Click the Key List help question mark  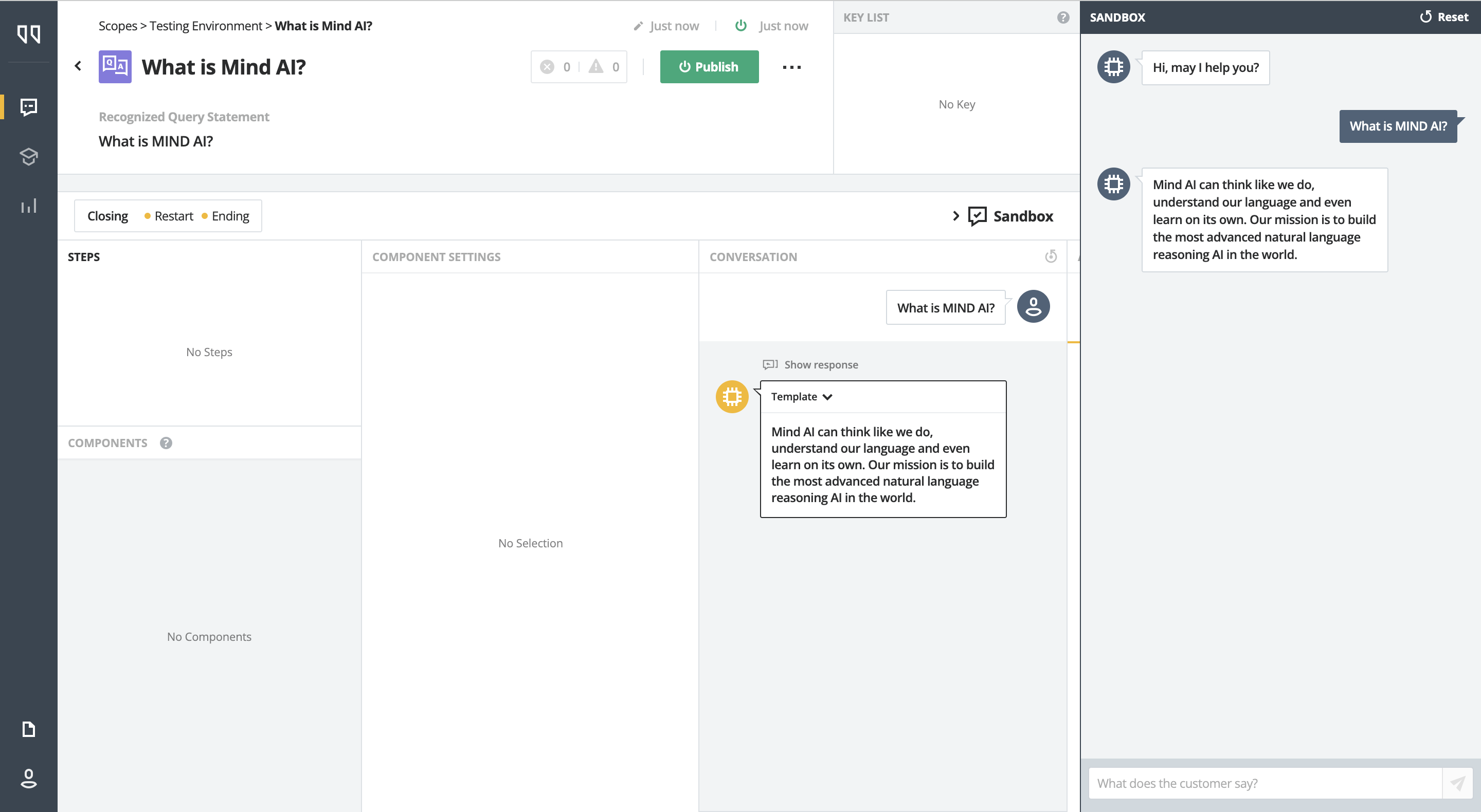click(1063, 17)
